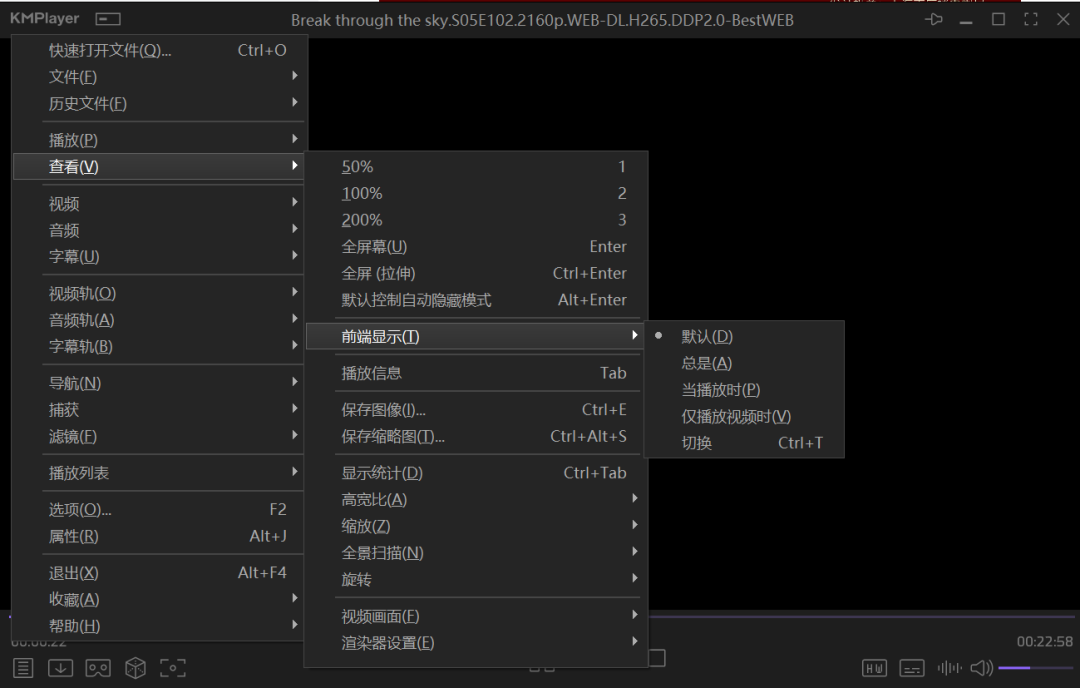1080x688 pixels.
Task: Click 切换 Ctrl+T entry
Action: point(744,443)
